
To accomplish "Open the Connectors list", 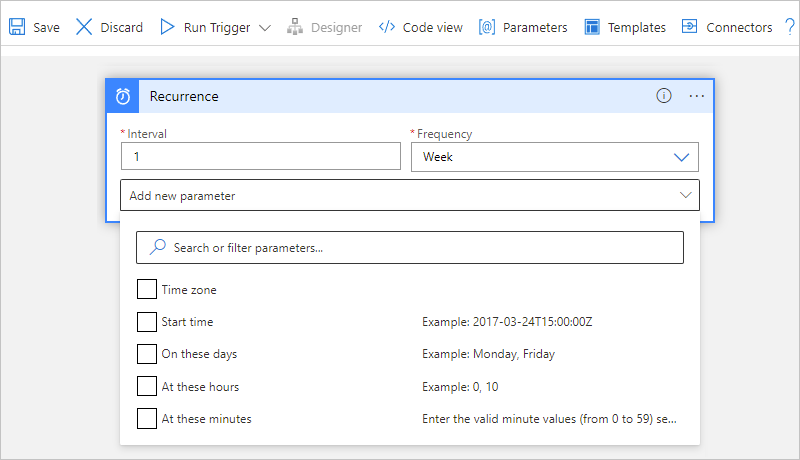I will (x=727, y=27).
